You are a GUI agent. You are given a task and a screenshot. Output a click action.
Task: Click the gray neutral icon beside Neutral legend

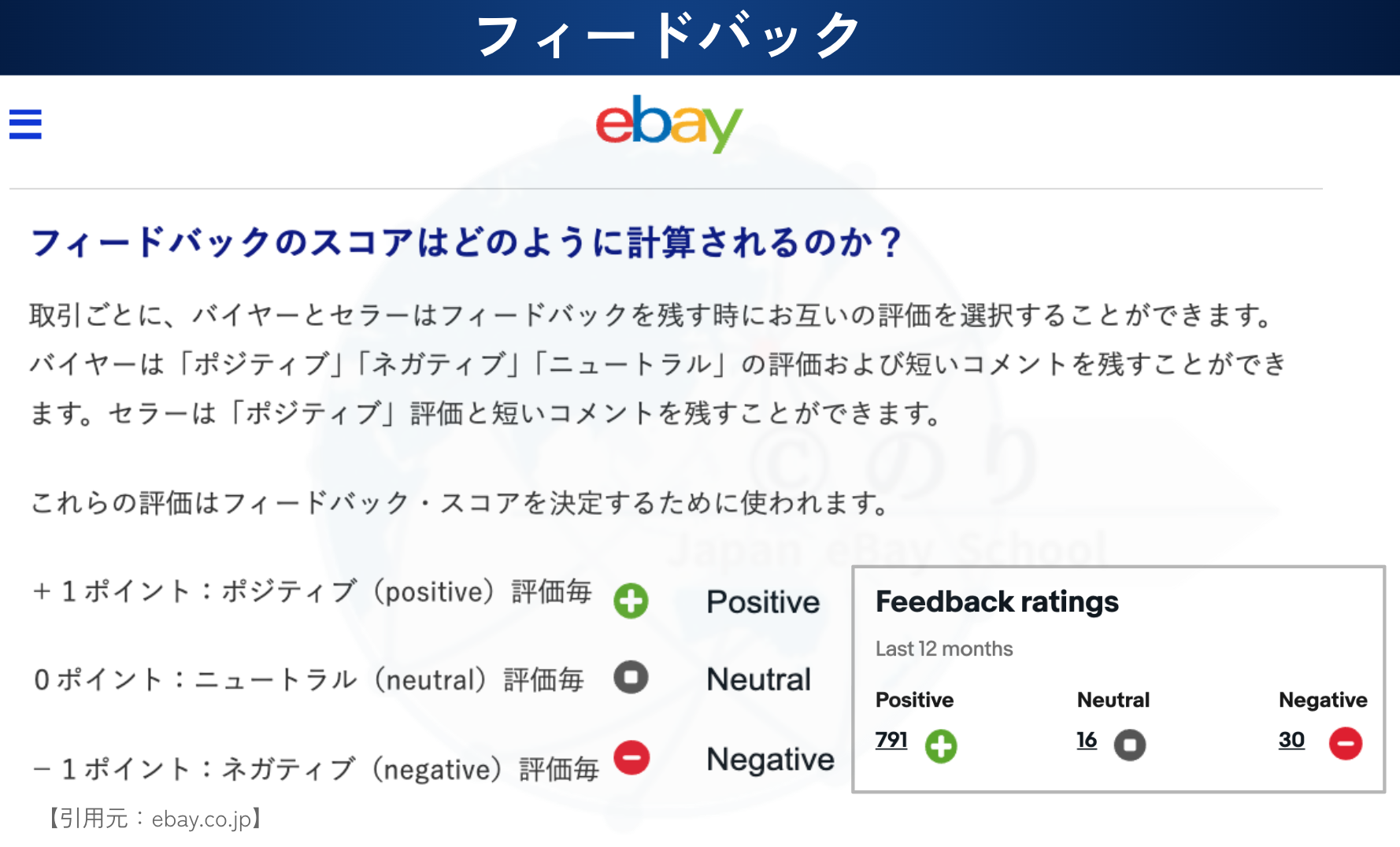coord(631,678)
